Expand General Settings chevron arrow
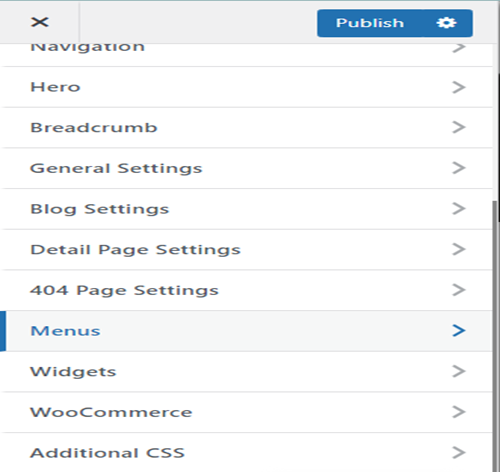Viewport: 500px width, 472px height. coord(459,168)
